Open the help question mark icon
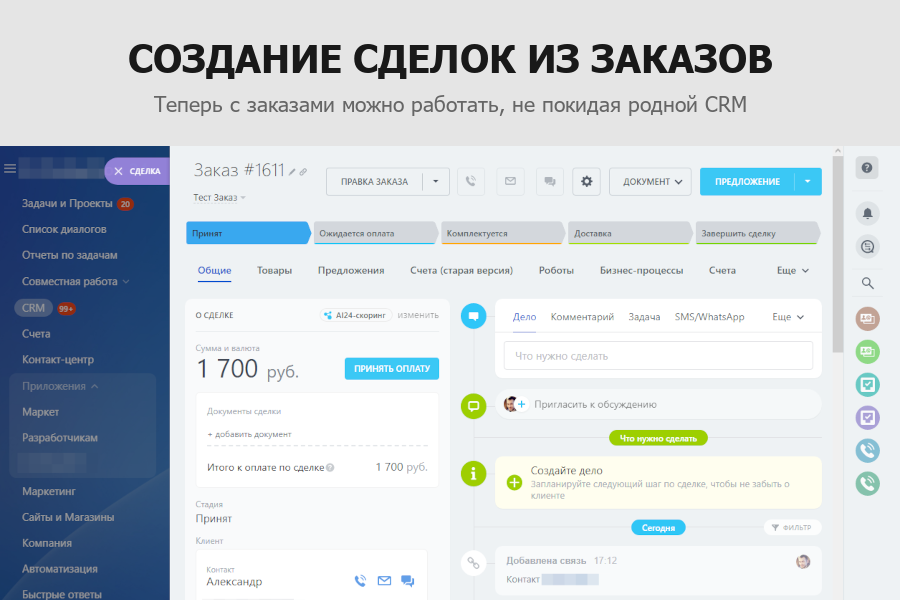This screenshot has width=900, height=600. tap(866, 169)
